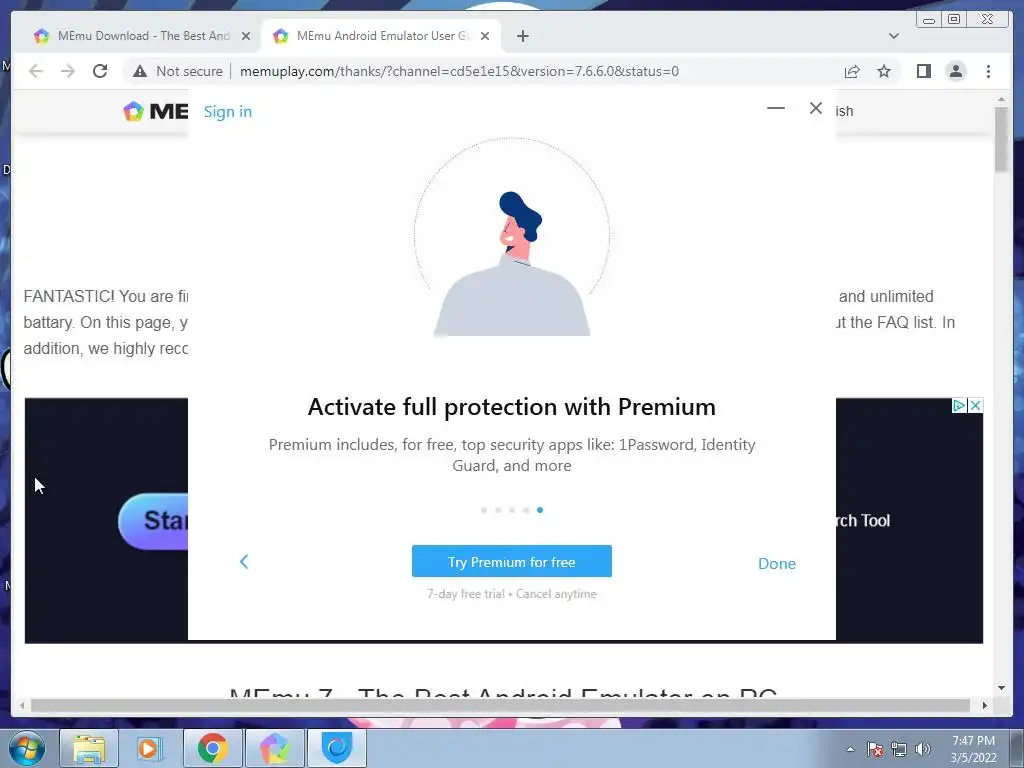
Task: Click Chrome icon in taskbar
Action: (212, 748)
